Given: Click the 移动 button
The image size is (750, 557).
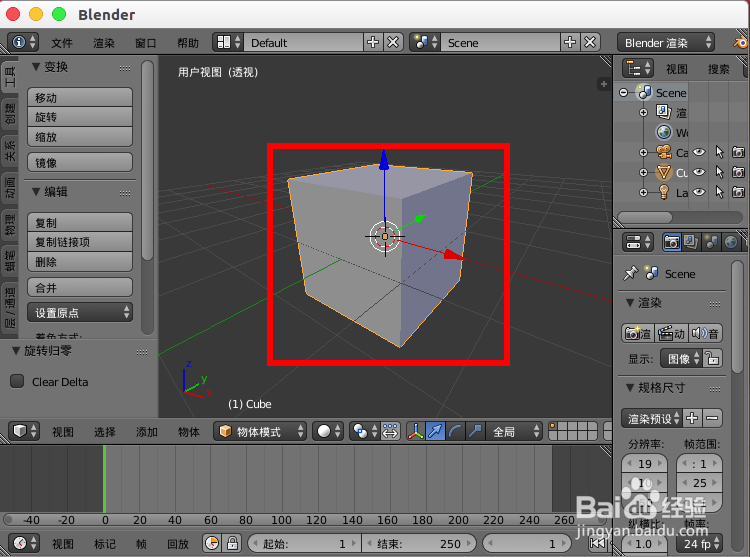Looking at the screenshot, I should [80, 98].
